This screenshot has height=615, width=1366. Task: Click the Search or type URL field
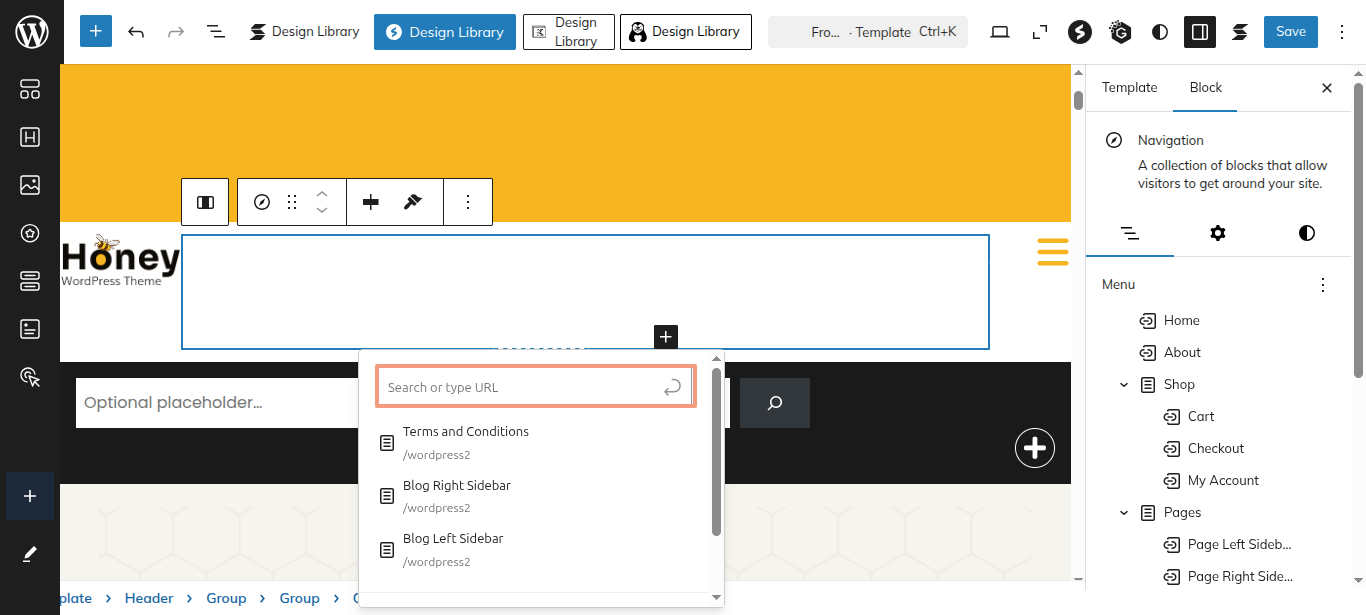click(522, 387)
